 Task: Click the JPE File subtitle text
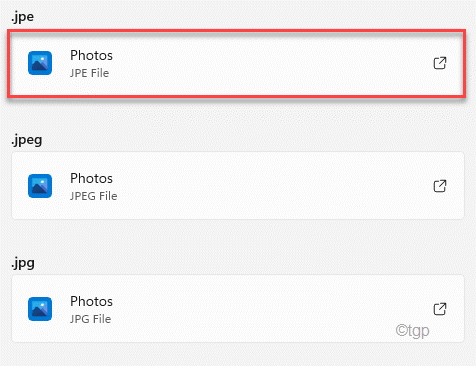pos(89,73)
